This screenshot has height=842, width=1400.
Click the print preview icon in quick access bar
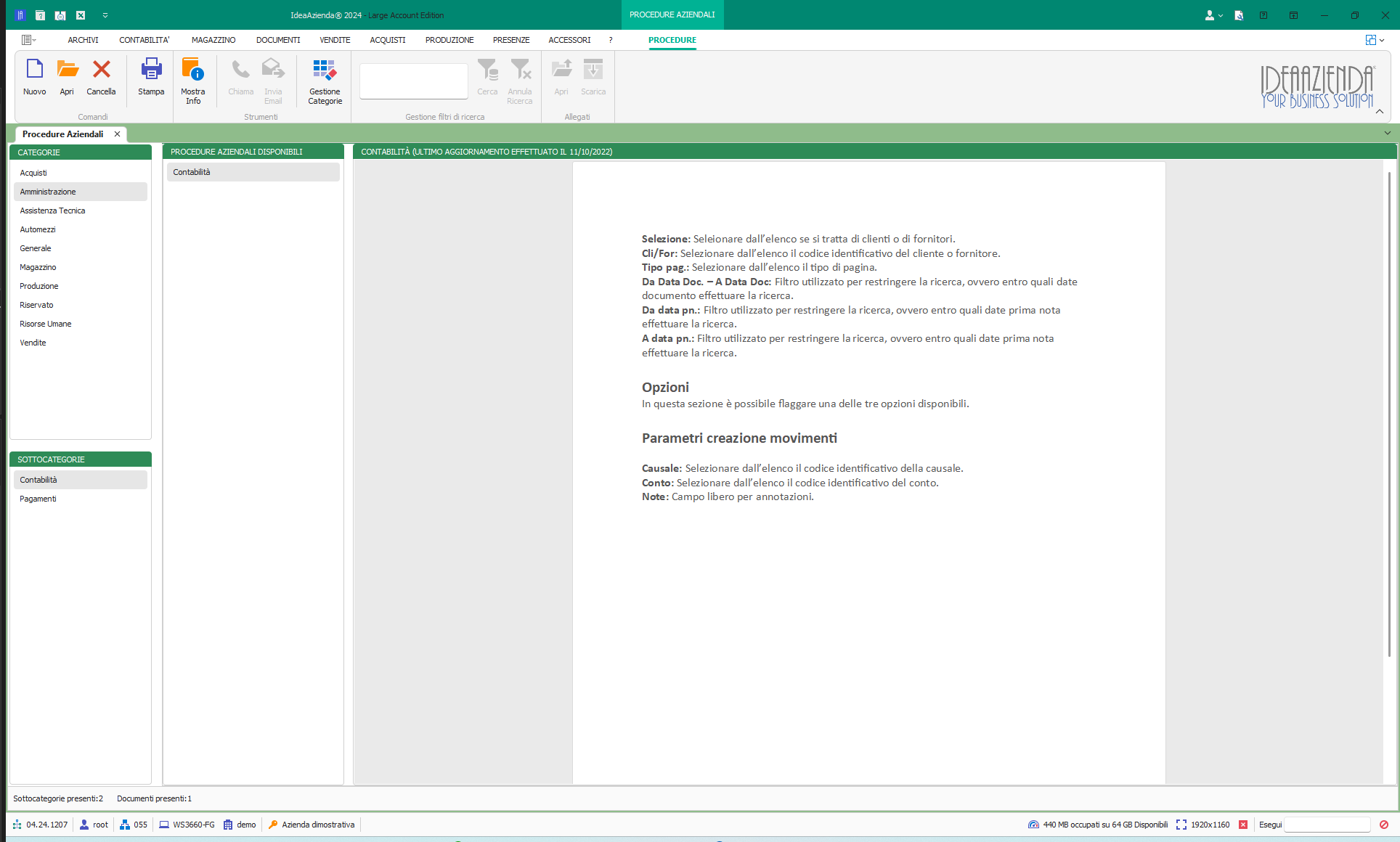60,15
